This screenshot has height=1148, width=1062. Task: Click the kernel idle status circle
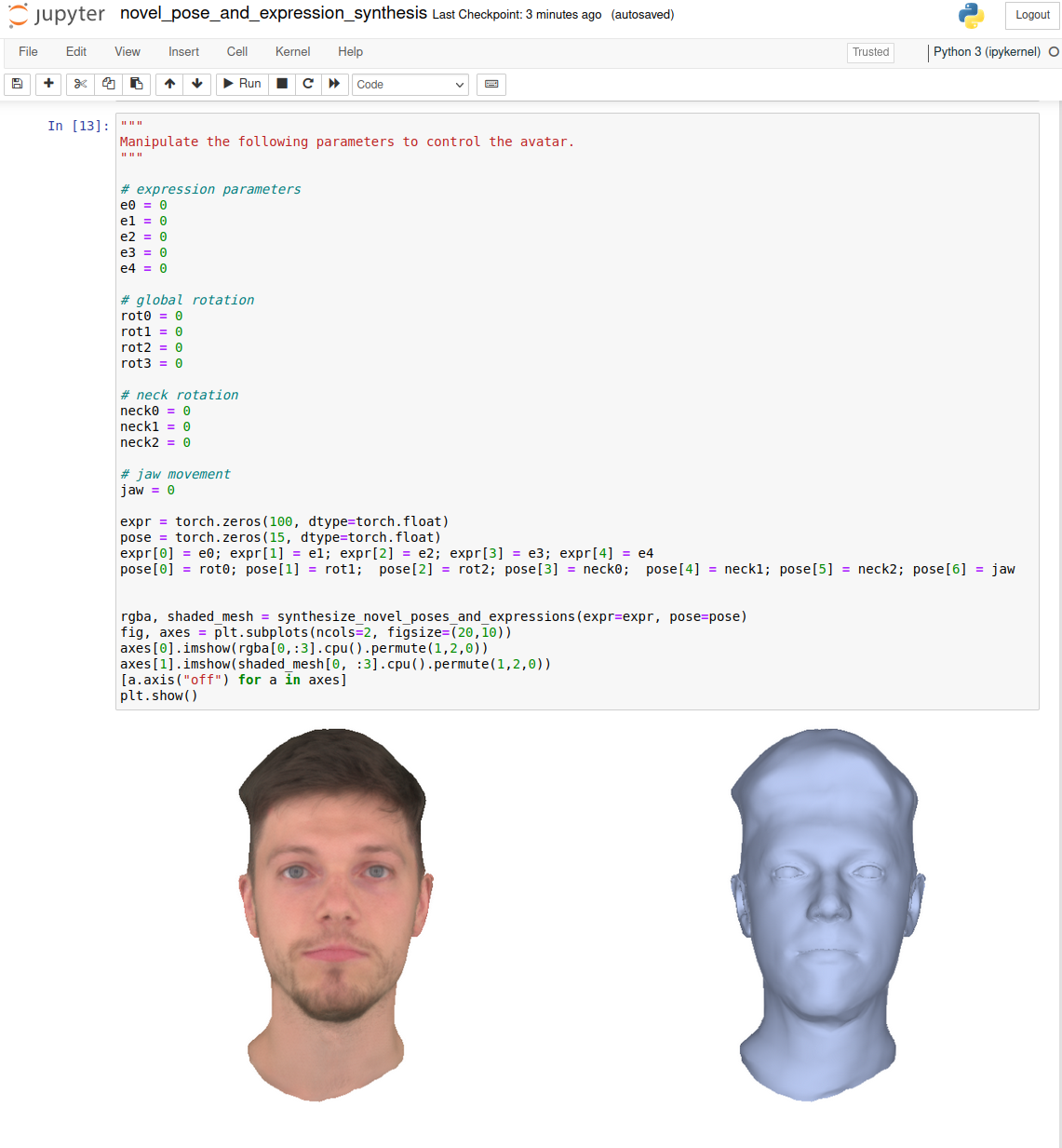(x=1054, y=52)
